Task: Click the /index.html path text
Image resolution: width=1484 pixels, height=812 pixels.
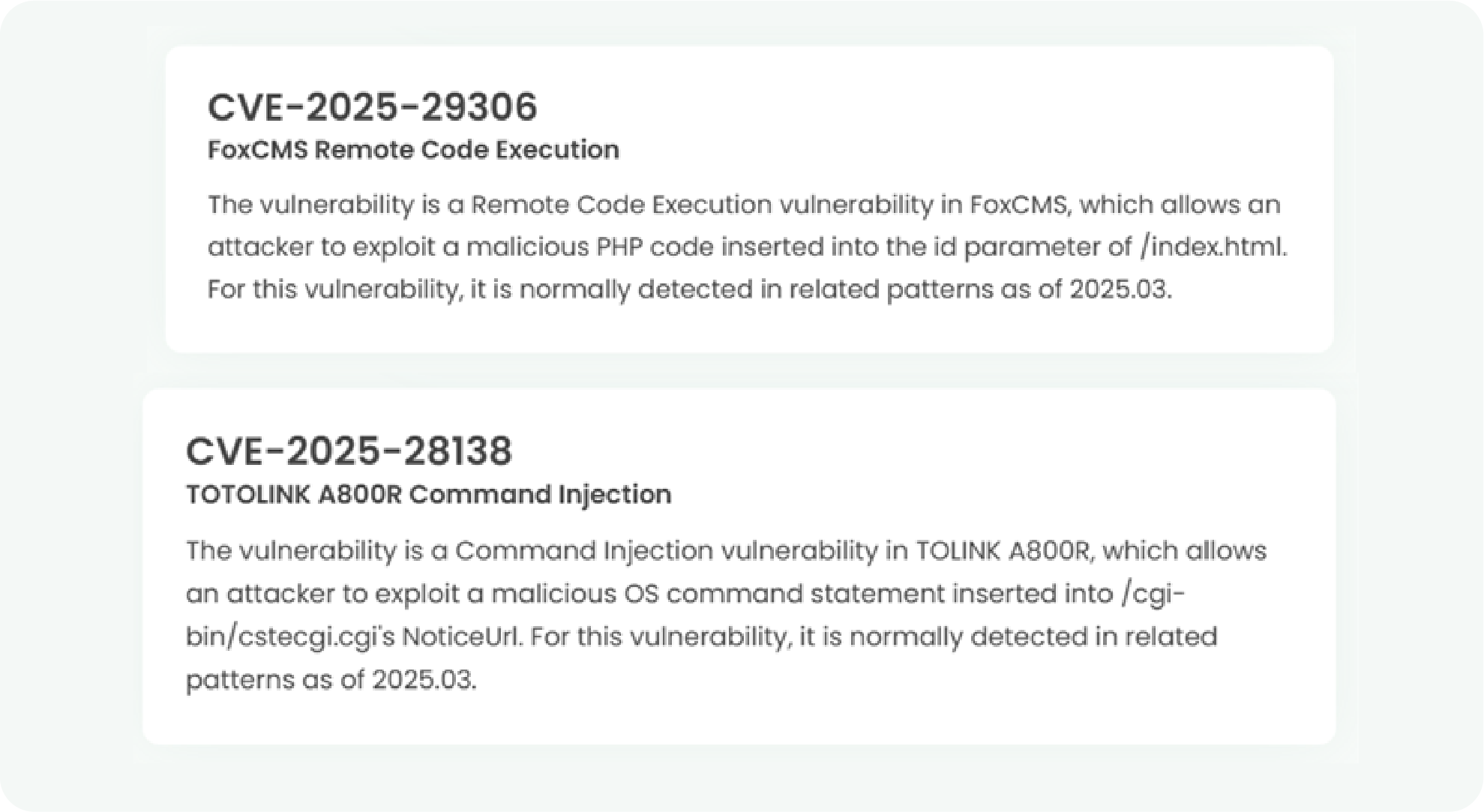Action: pyautogui.click(x=1213, y=247)
